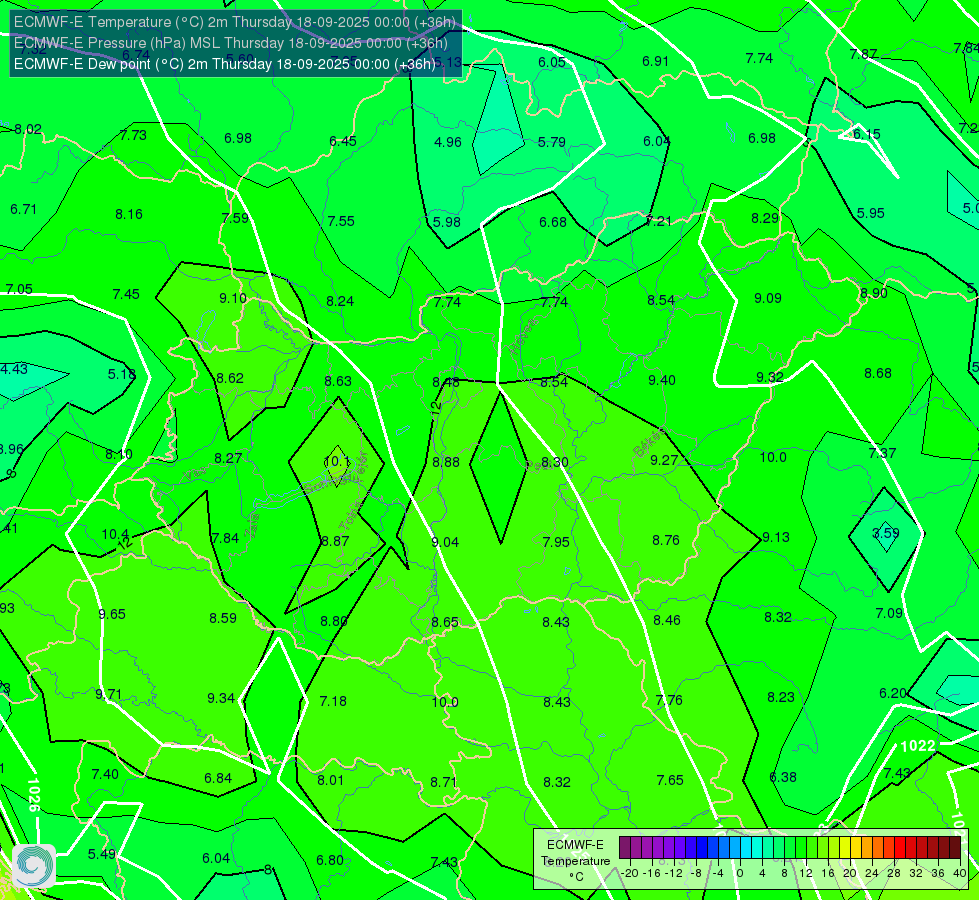
Task: Click the 4.43 temperature value
Action: (14, 369)
